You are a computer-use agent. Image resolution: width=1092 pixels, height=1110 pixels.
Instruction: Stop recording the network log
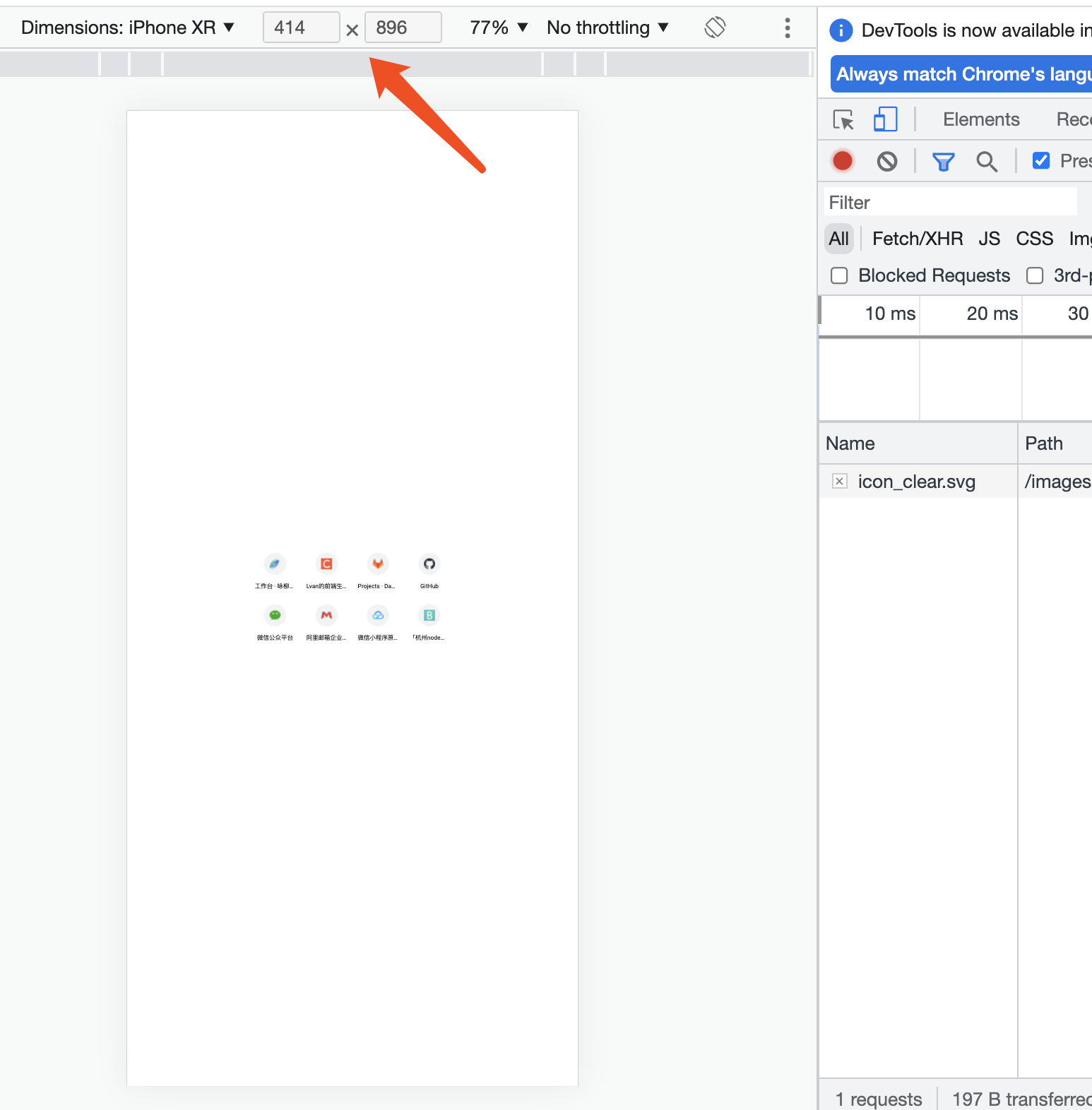(842, 161)
